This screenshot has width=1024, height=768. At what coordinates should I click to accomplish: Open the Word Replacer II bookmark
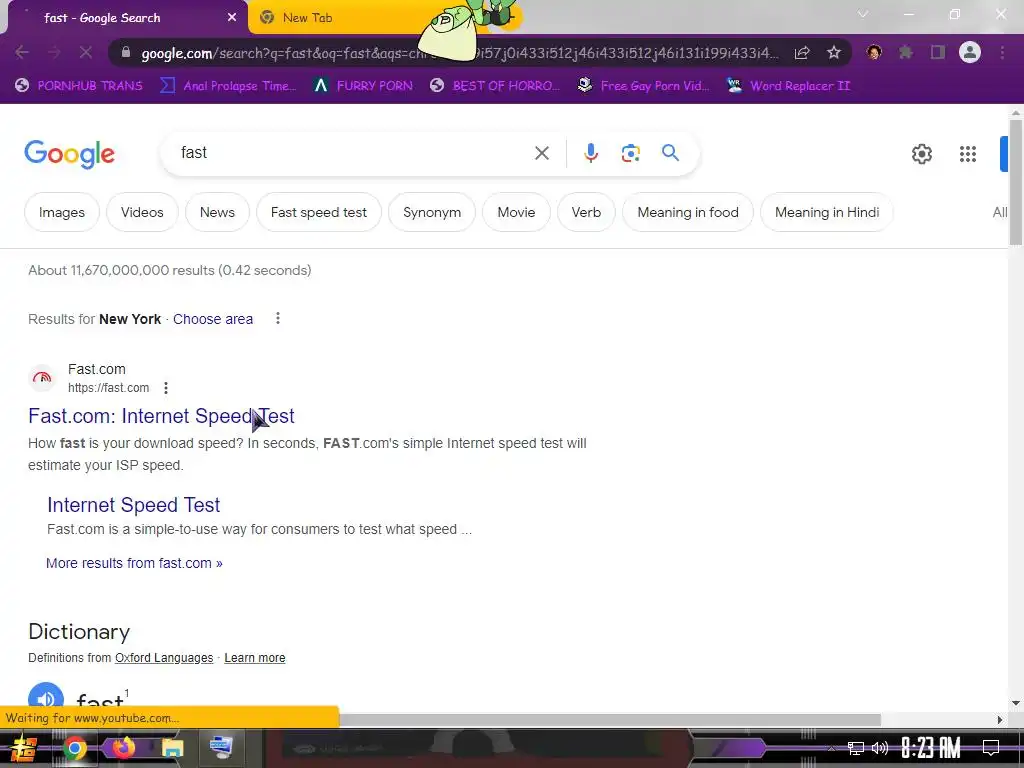789,86
